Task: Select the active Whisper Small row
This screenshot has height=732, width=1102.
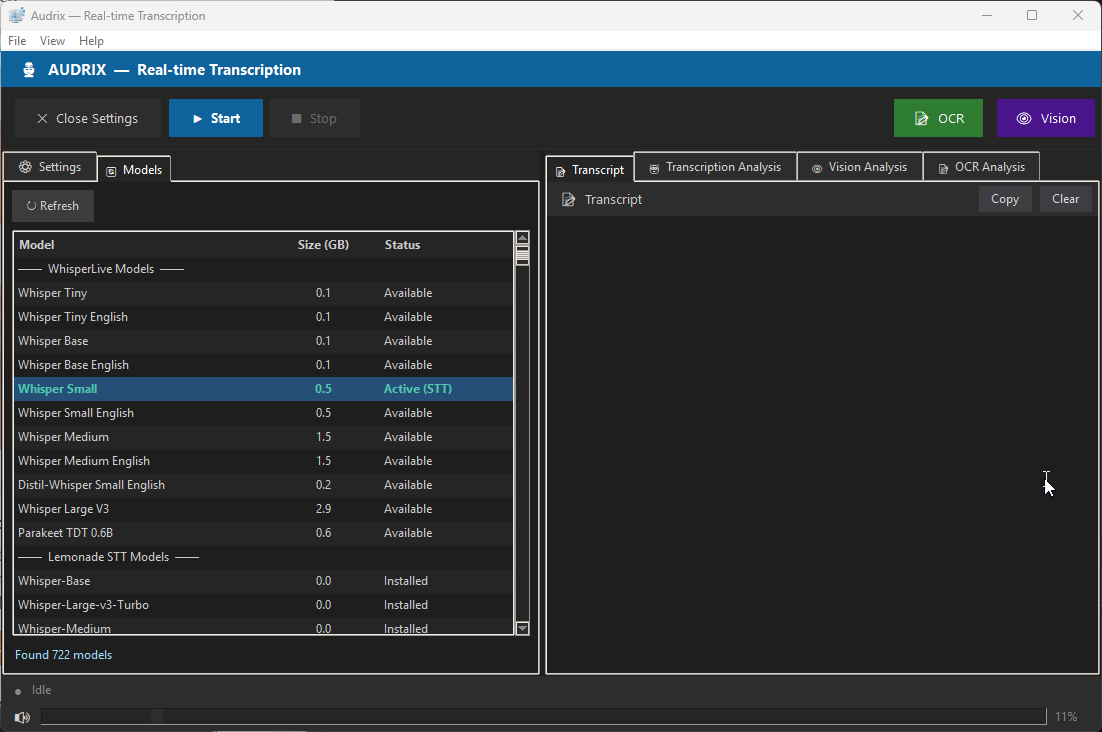Action: click(264, 388)
